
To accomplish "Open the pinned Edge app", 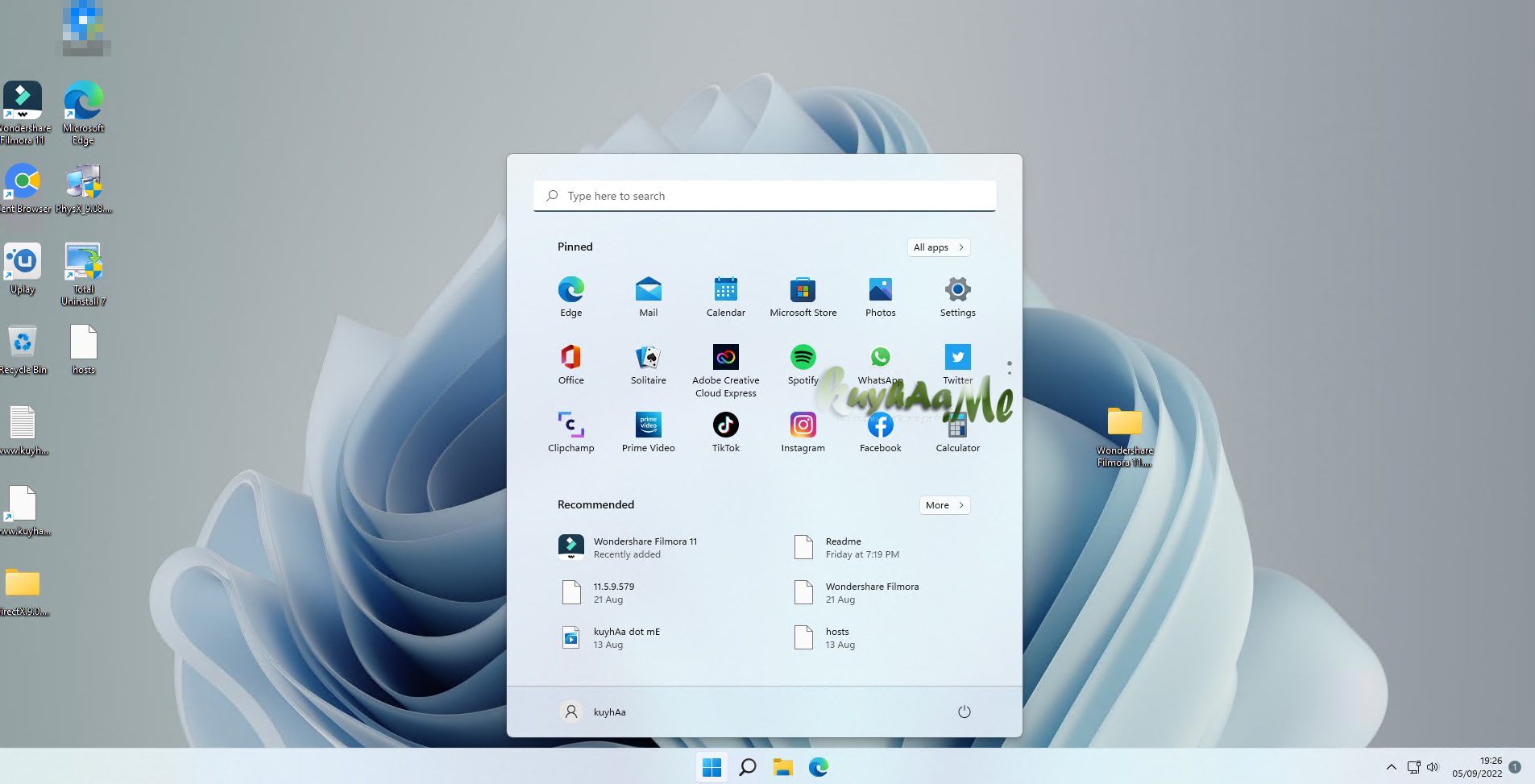I will pos(570,297).
